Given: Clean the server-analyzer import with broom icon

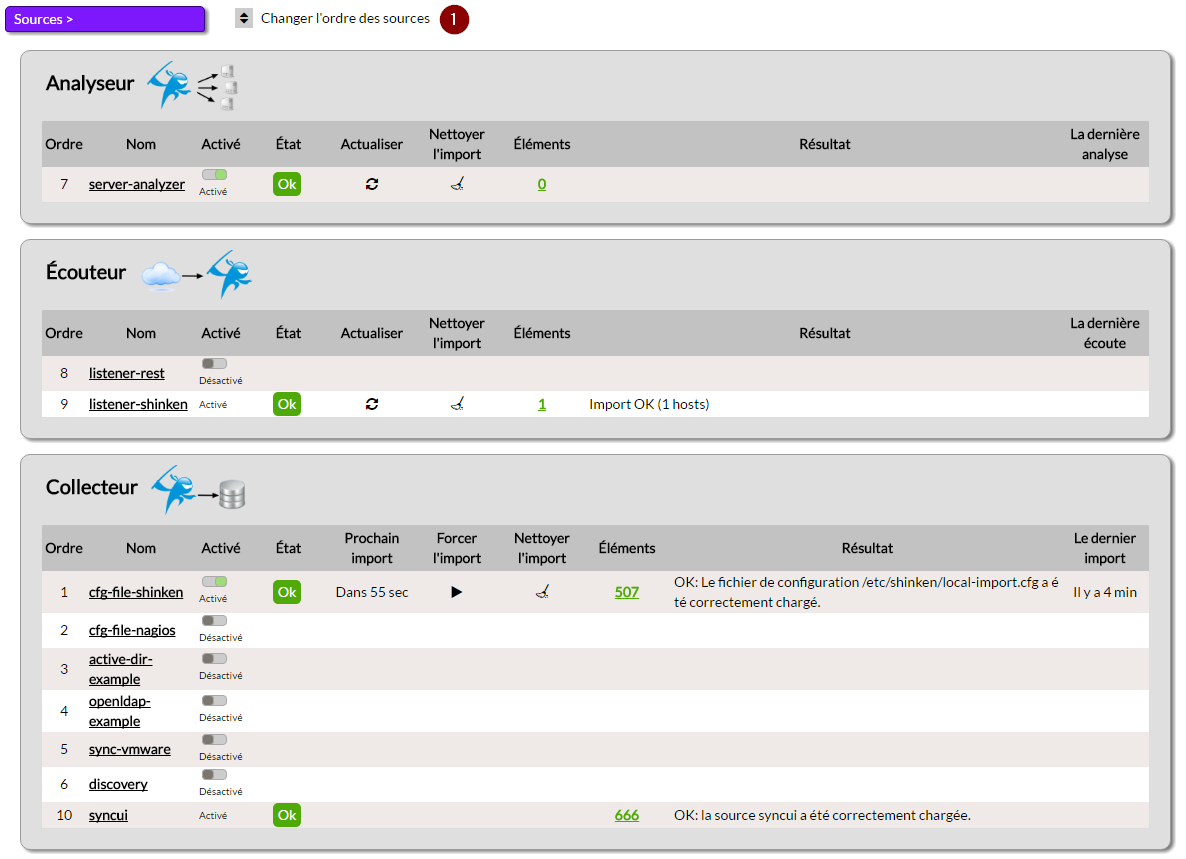Looking at the screenshot, I should 457,184.
